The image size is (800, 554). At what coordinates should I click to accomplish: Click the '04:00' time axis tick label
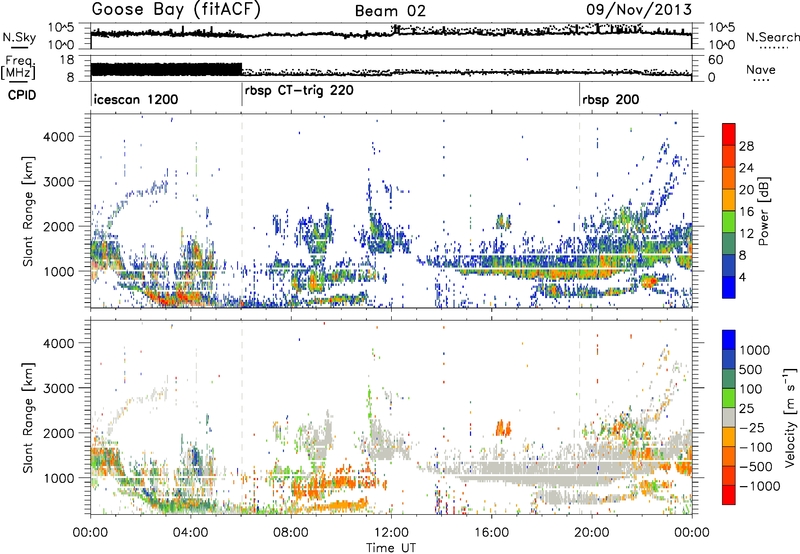click(x=191, y=533)
